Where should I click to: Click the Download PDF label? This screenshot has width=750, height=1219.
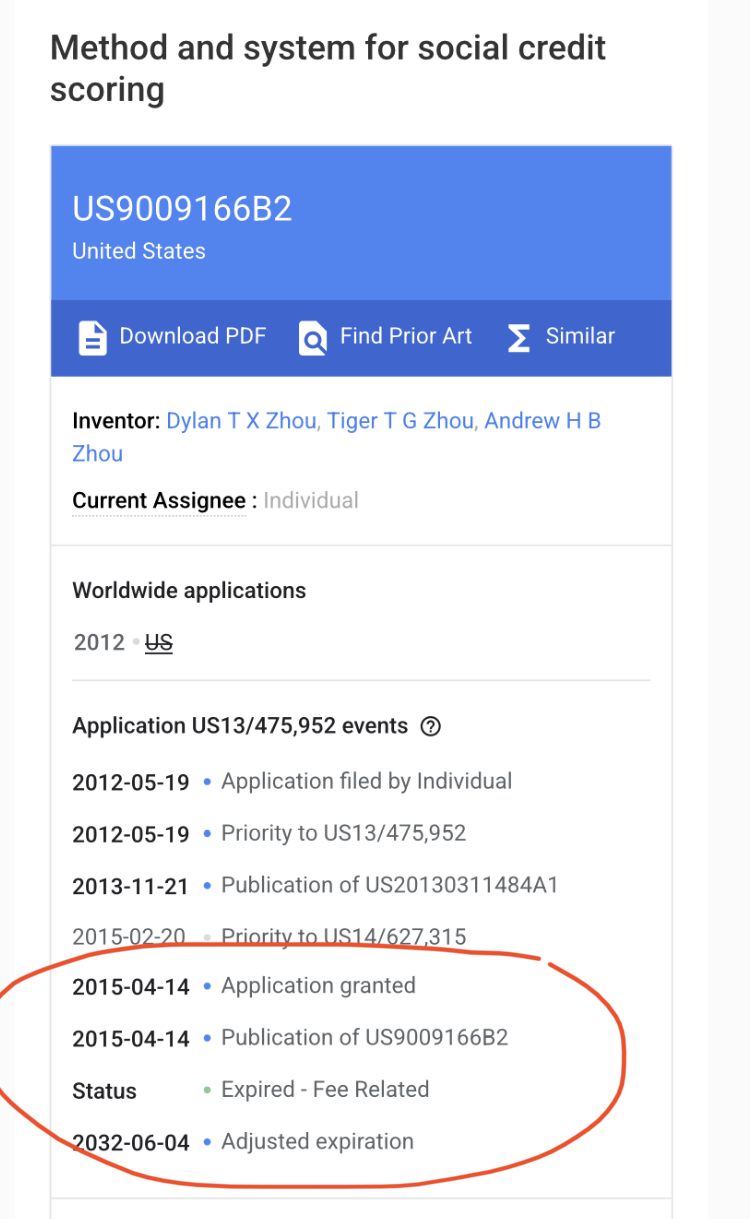pyautogui.click(x=193, y=336)
